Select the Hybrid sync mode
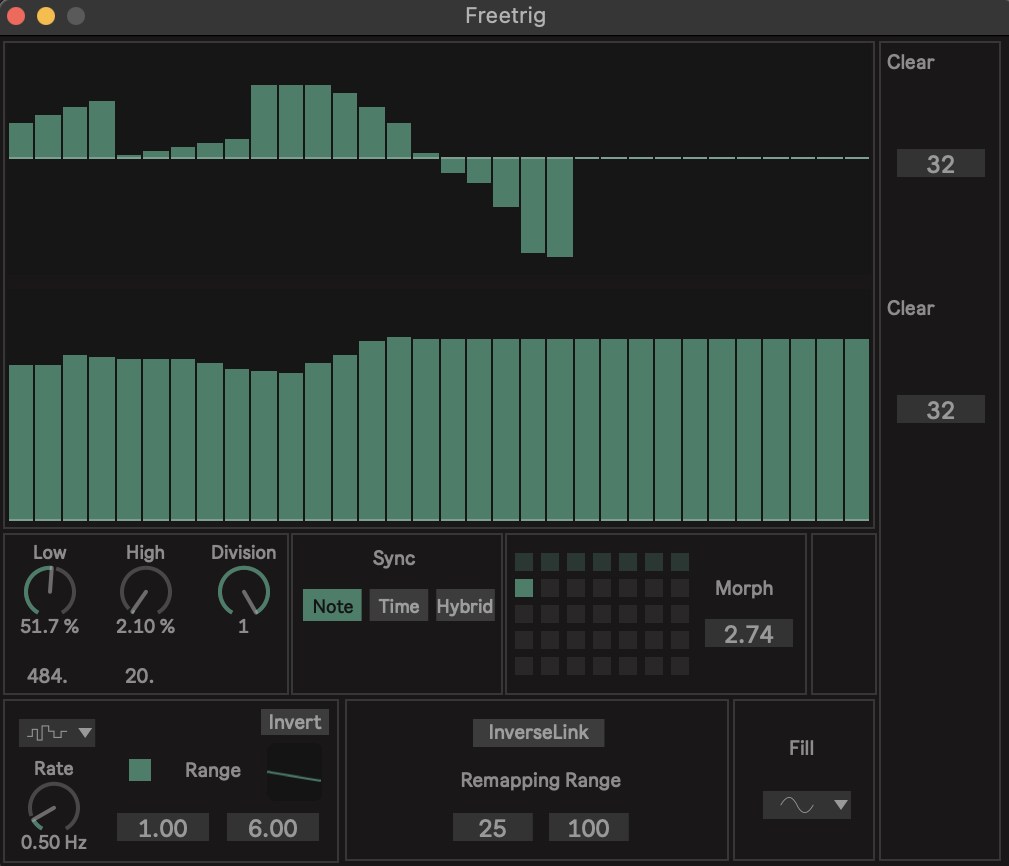This screenshot has width=1009, height=866. pyautogui.click(x=465, y=606)
